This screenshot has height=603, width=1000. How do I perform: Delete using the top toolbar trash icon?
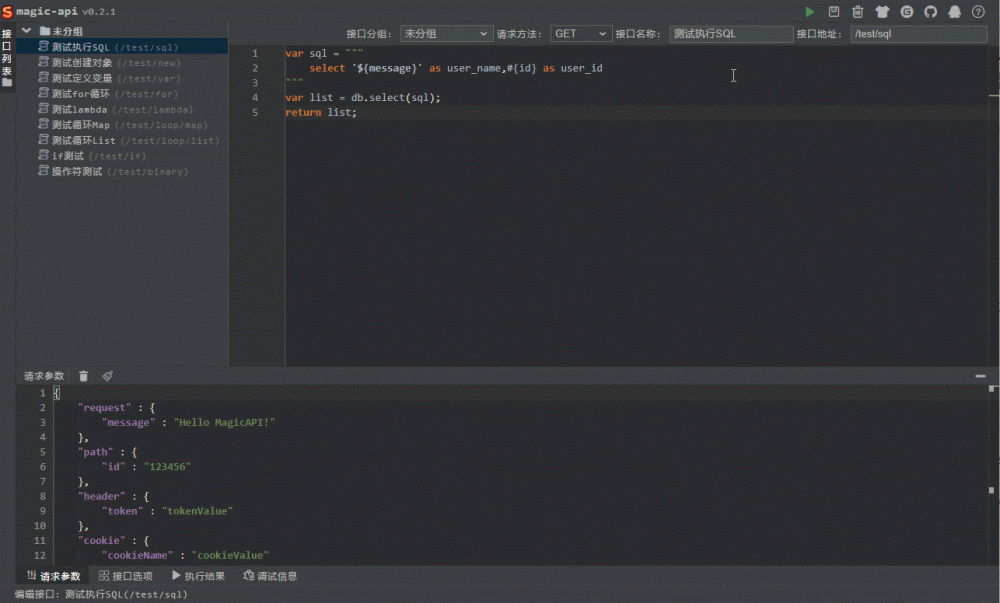pos(858,12)
